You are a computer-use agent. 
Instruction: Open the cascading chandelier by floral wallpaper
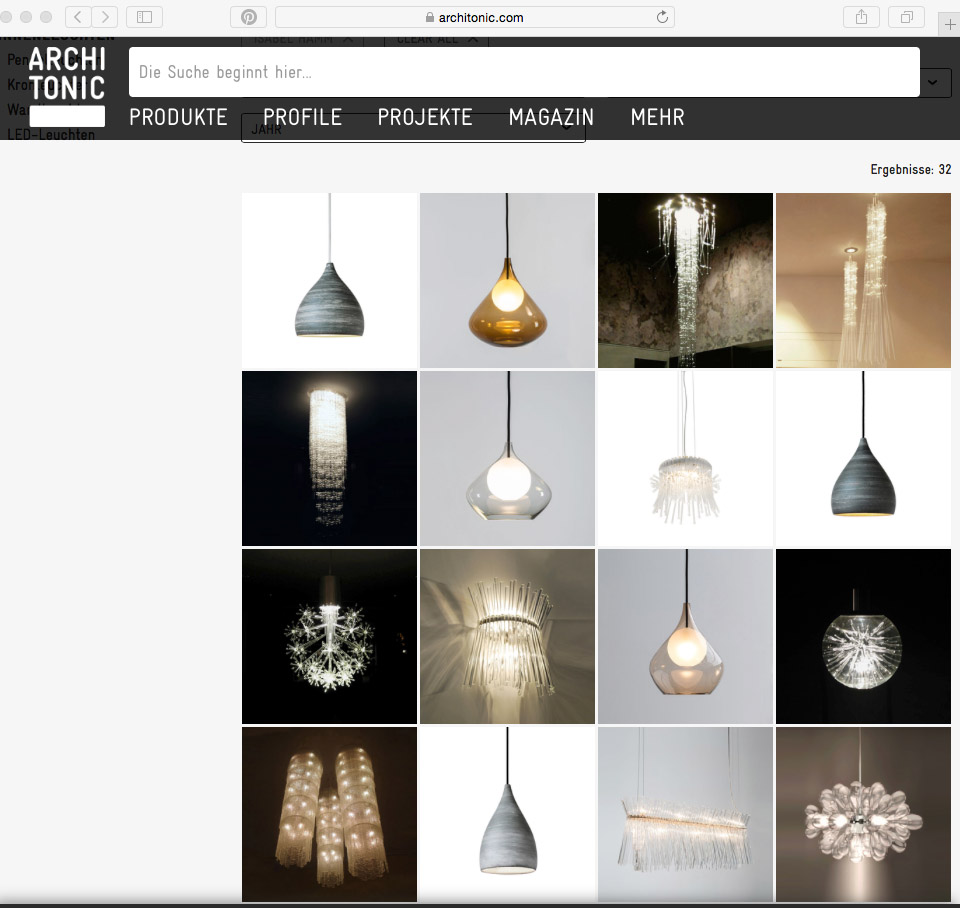pyautogui.click(x=686, y=280)
